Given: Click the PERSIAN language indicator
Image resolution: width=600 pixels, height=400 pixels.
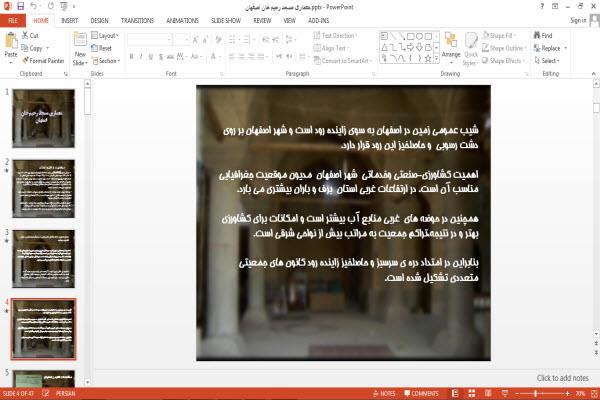Looking at the screenshot, I should click(x=65, y=393).
